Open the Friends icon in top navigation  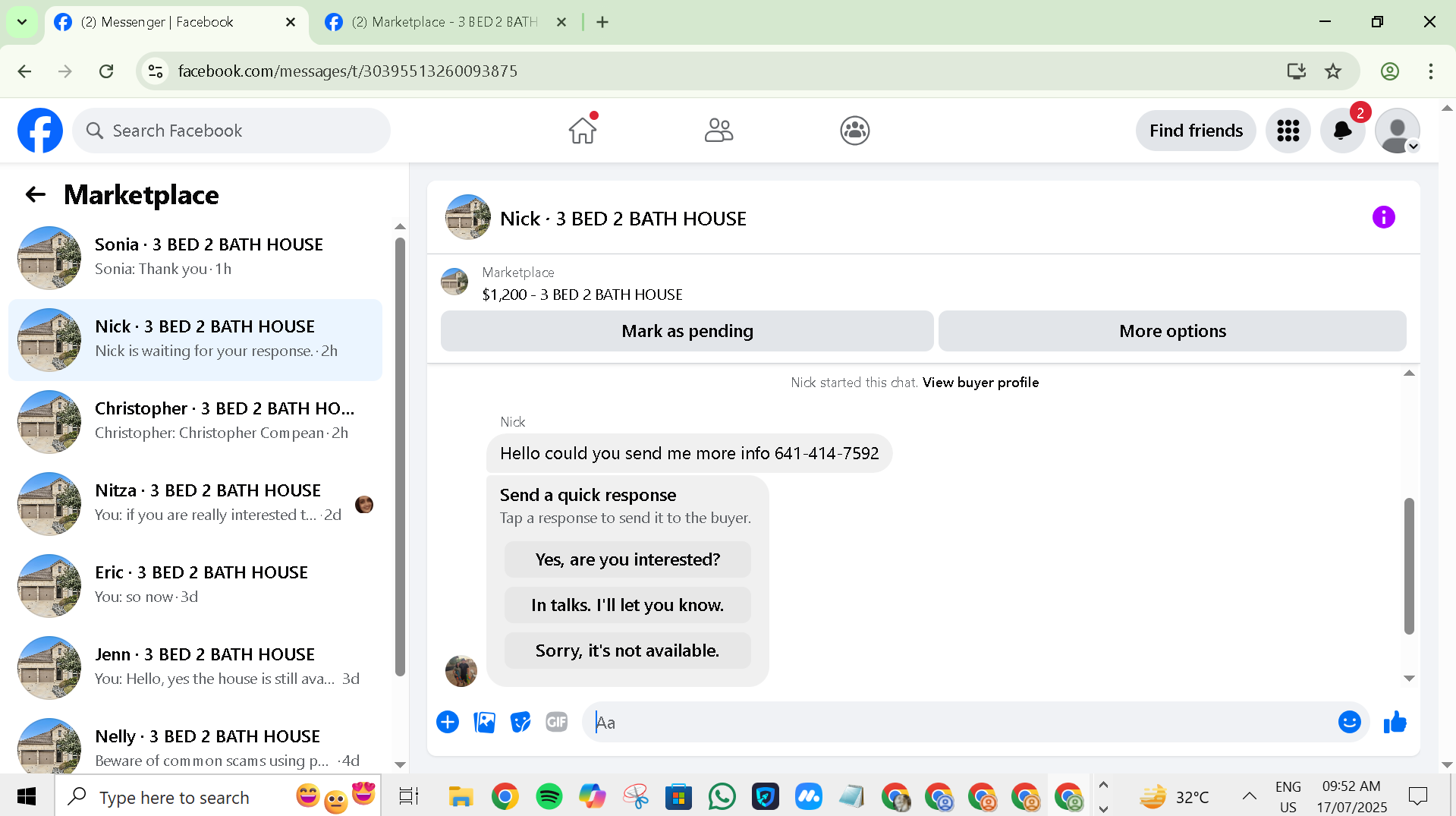coord(719,131)
